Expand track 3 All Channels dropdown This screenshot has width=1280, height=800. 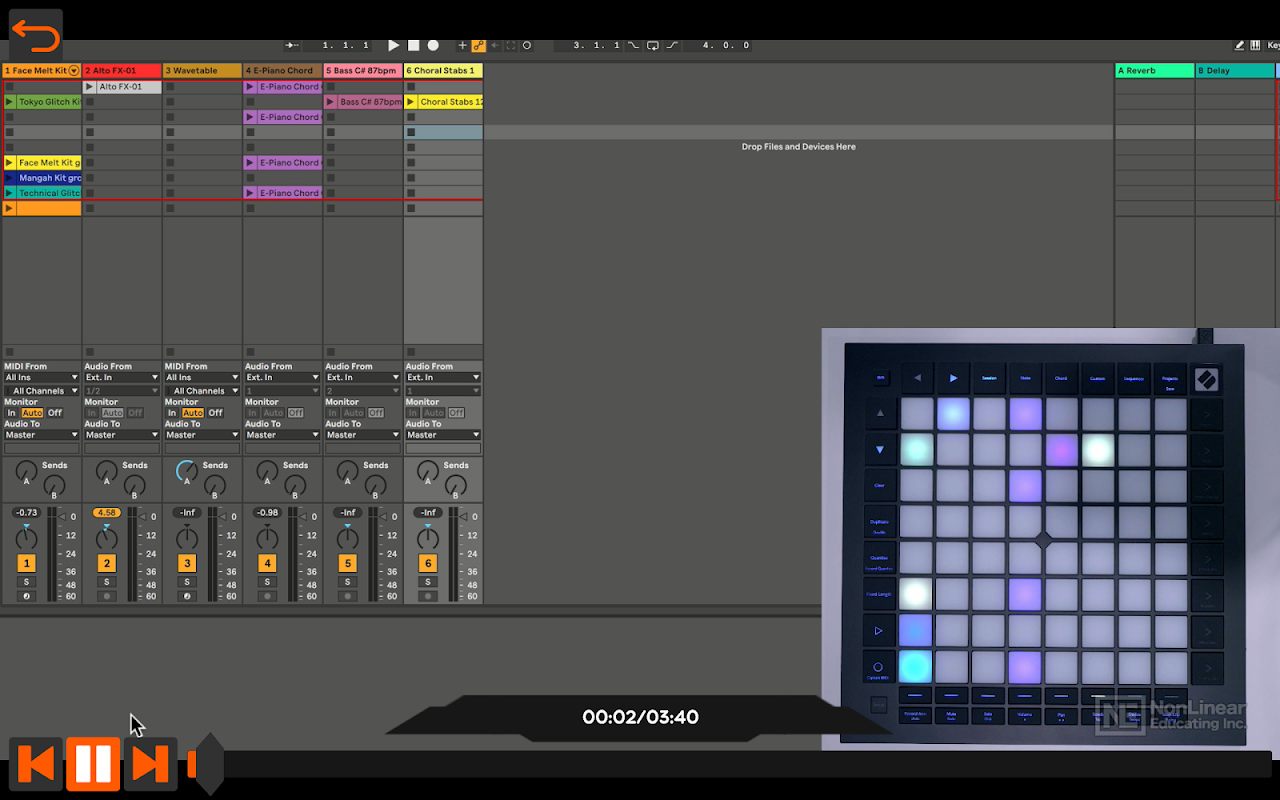point(202,391)
